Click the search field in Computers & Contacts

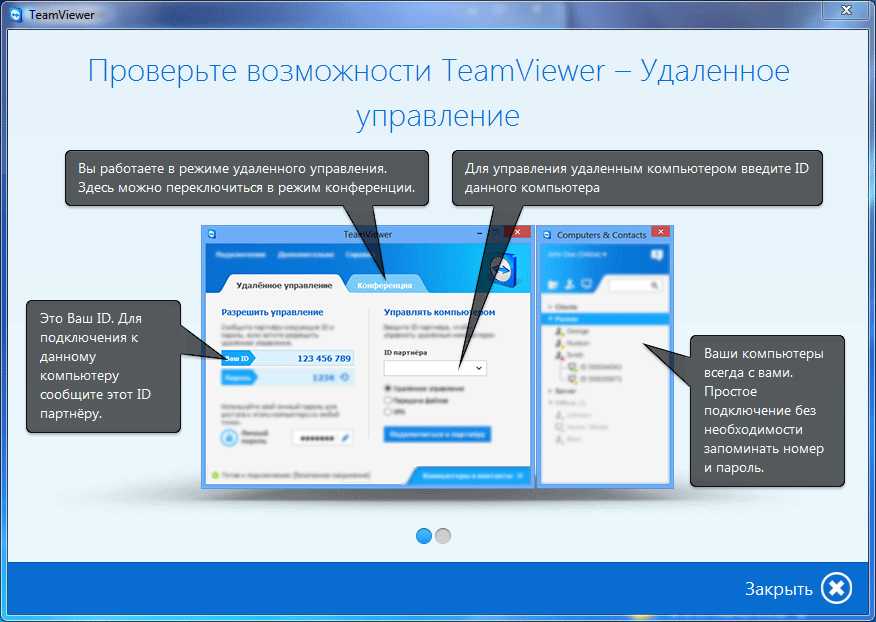point(629,285)
